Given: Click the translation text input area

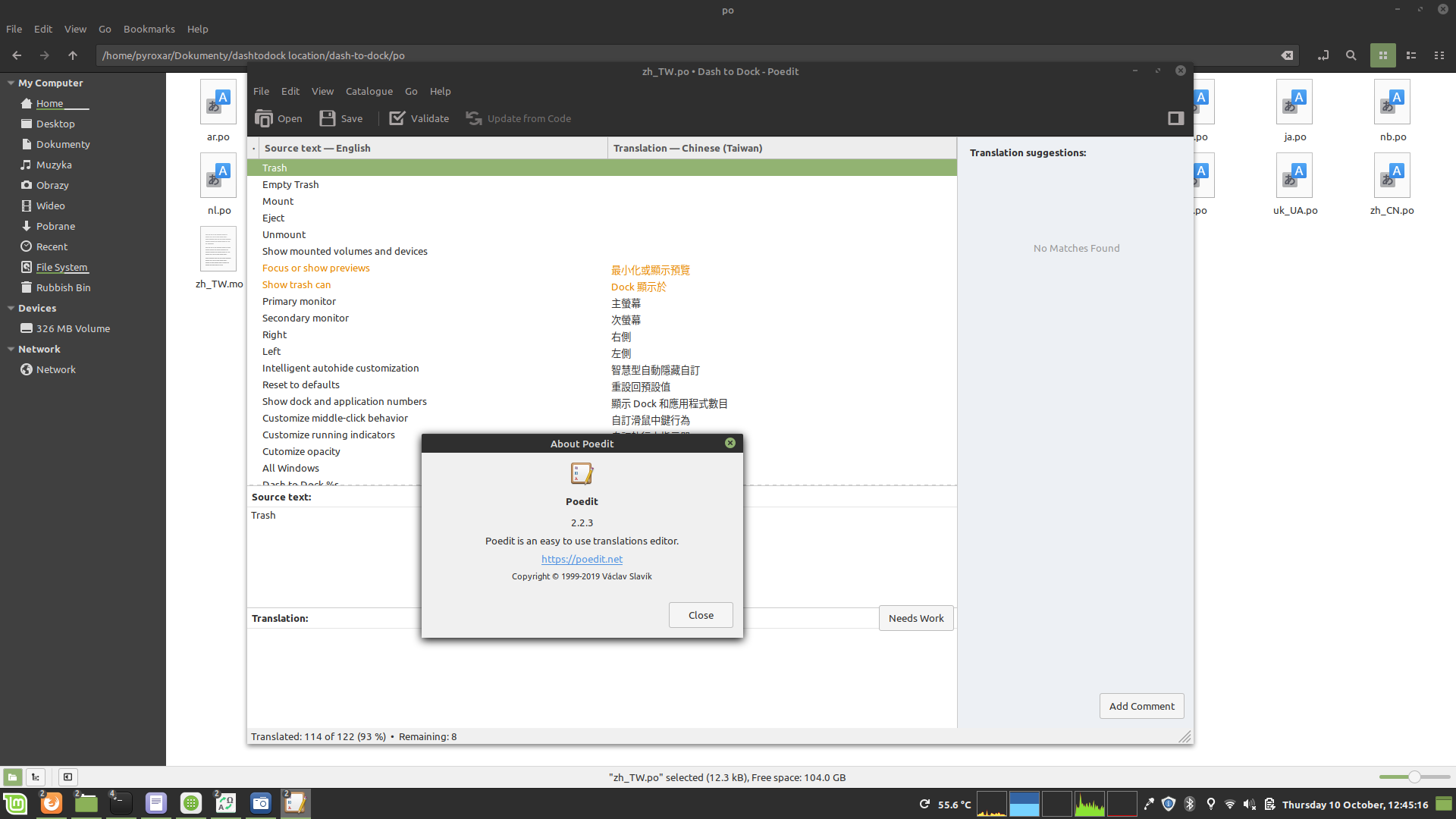Looking at the screenshot, I should click(x=601, y=677).
